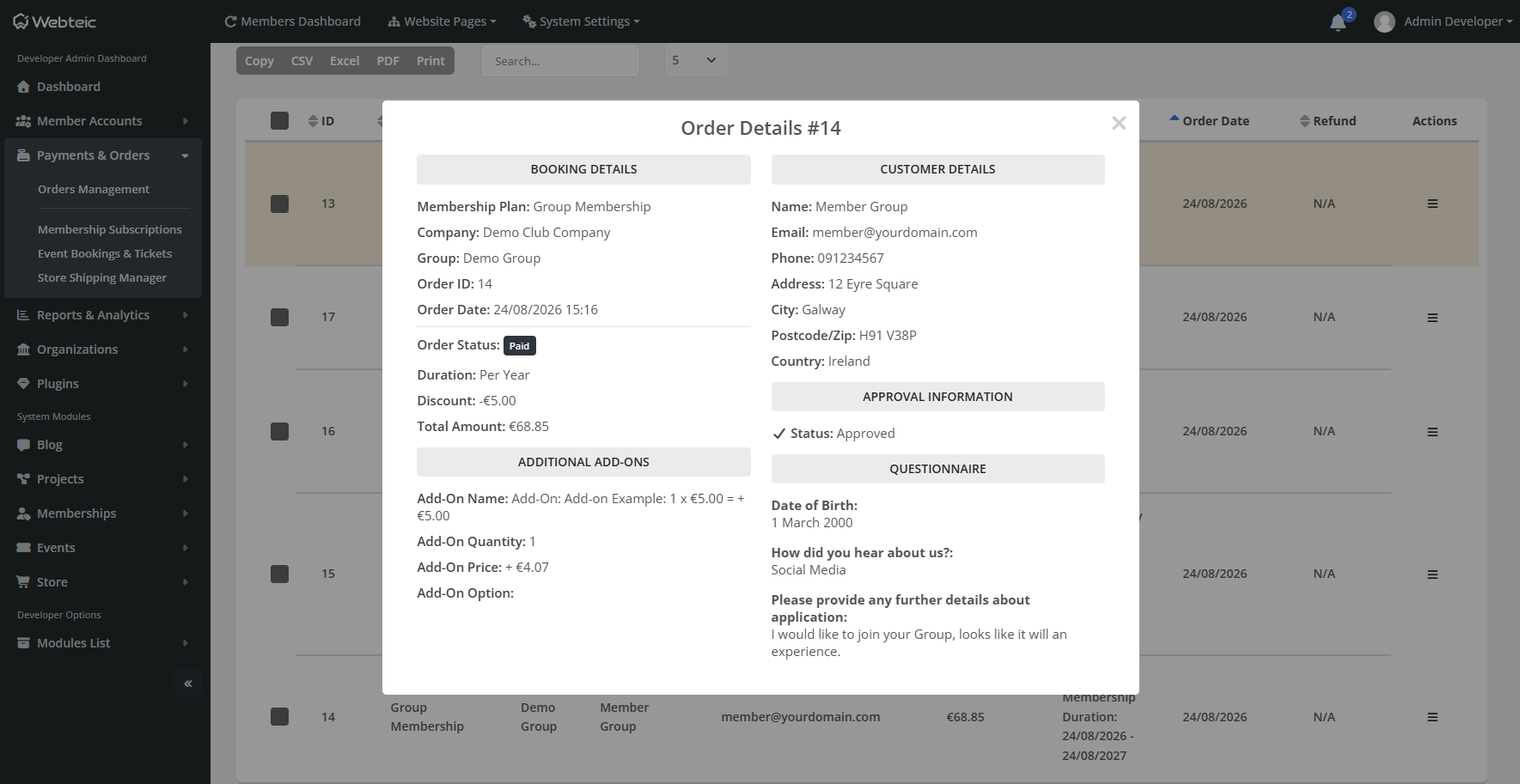Open actions menu for order 14
1520x784 pixels.
tap(1432, 716)
